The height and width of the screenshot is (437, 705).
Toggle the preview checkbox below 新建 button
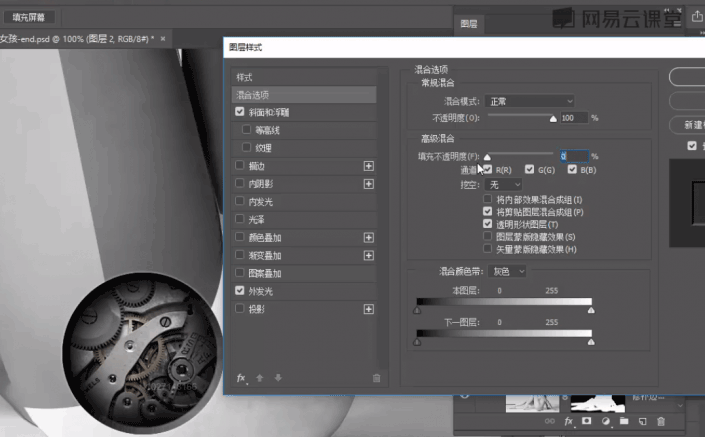(692, 146)
